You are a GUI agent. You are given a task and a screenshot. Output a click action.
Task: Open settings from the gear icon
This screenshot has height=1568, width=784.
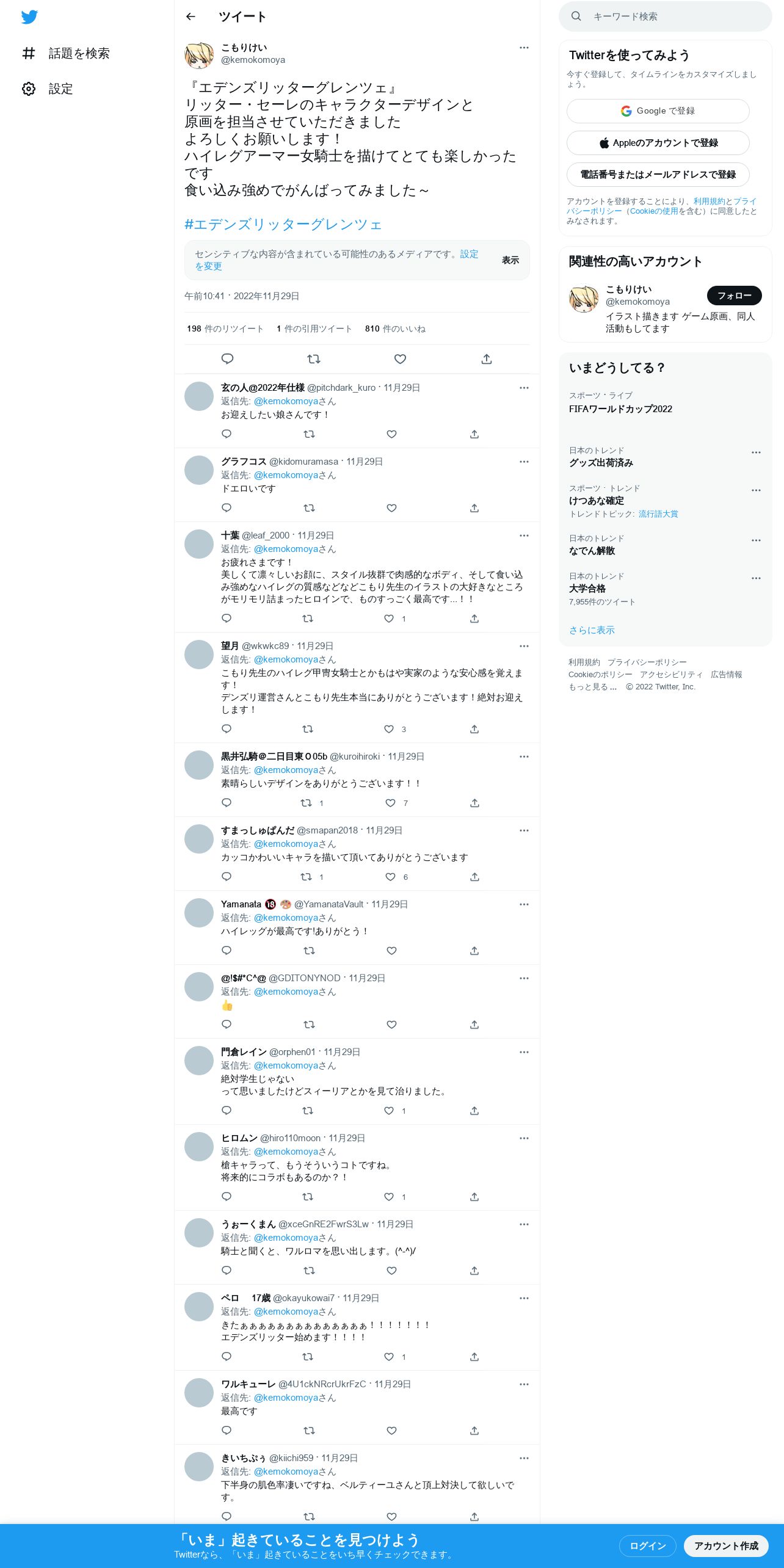[29, 89]
